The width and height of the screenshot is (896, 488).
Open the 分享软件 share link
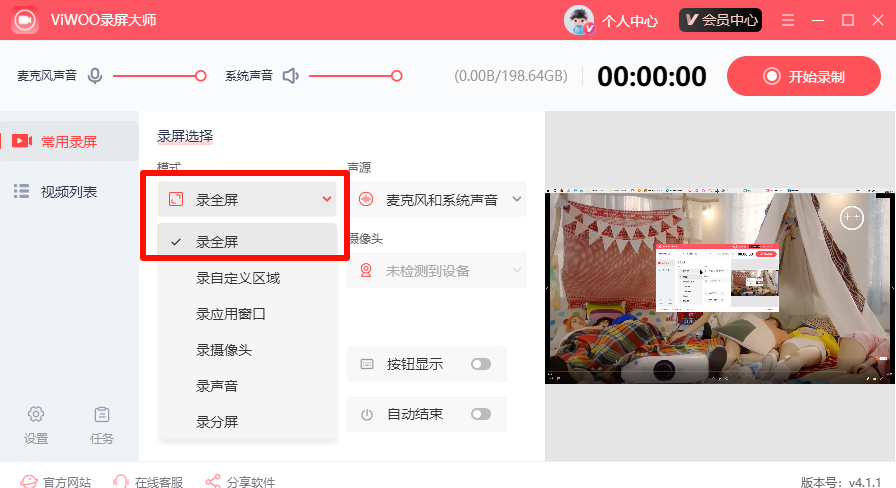(241, 482)
